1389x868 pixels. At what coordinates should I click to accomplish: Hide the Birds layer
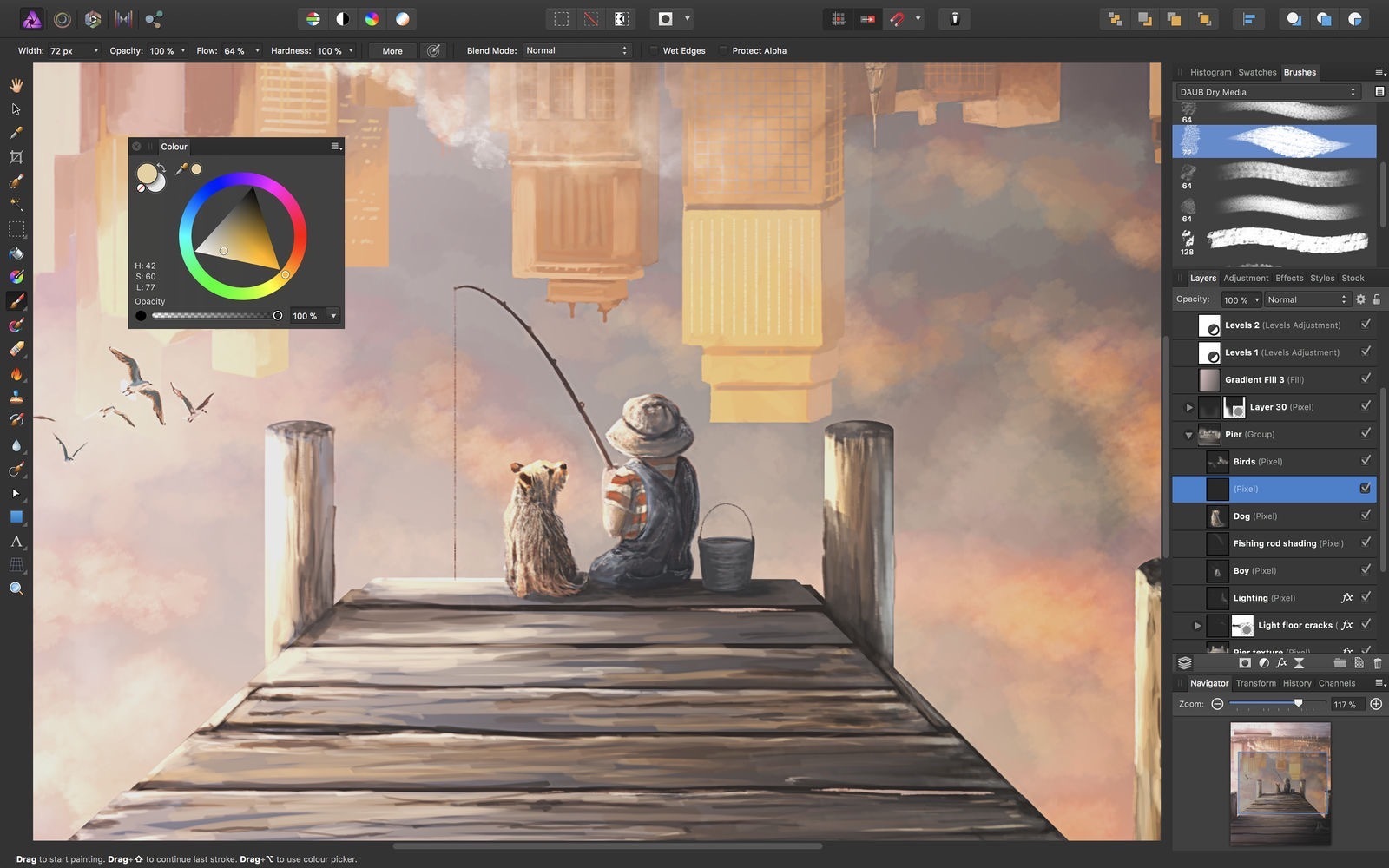pos(1366,461)
